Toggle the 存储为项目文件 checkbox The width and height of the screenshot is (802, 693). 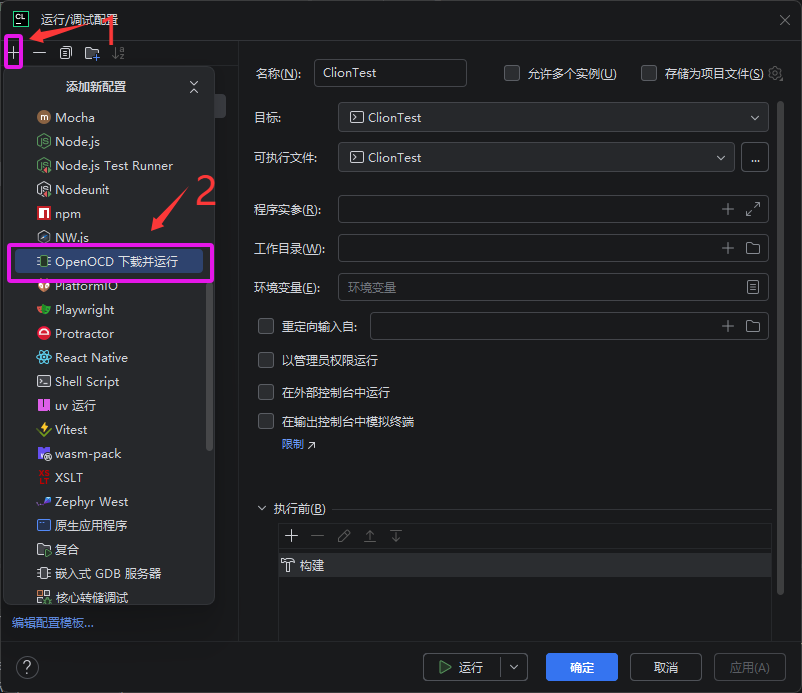click(649, 73)
